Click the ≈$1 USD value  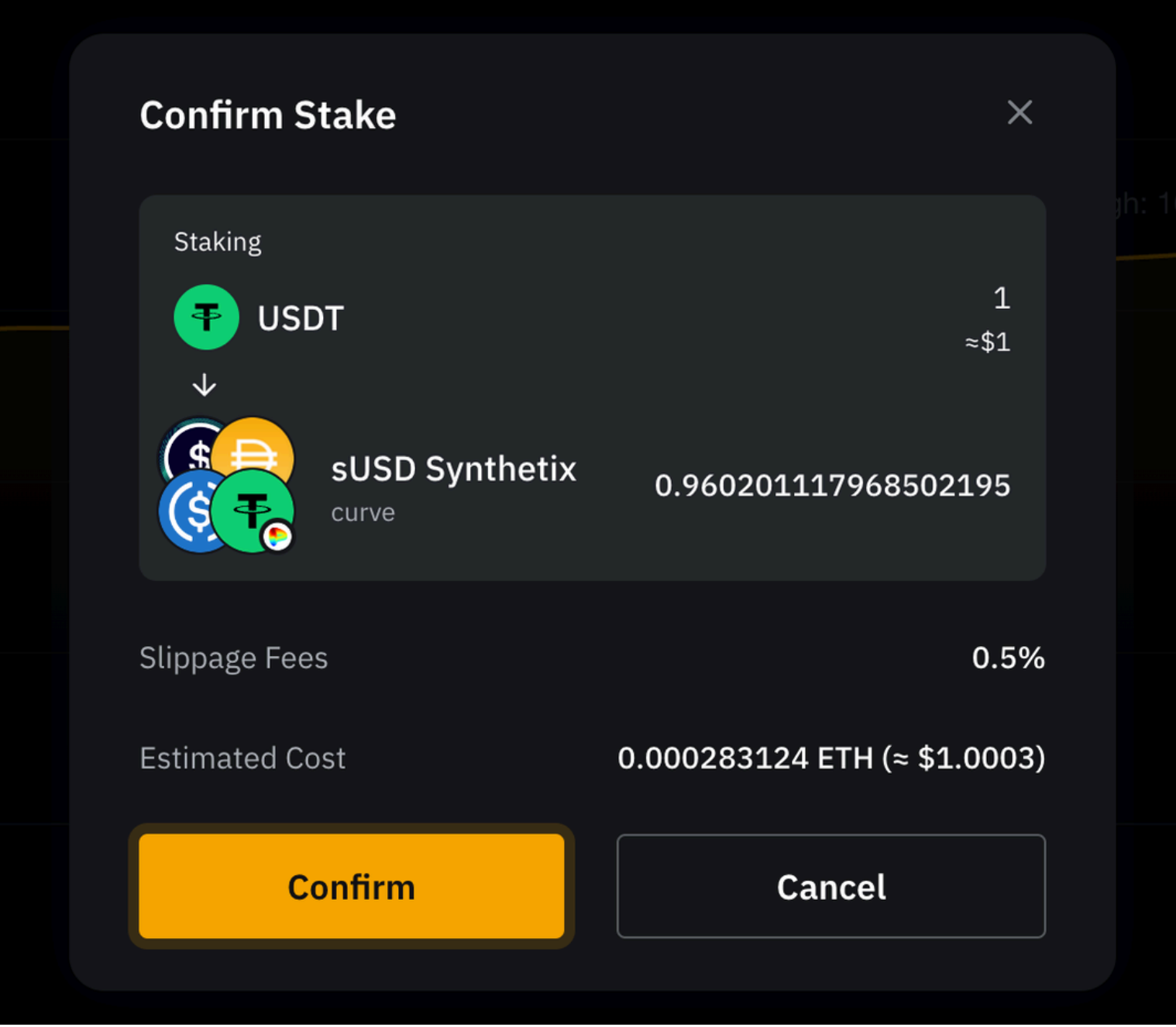point(988,342)
